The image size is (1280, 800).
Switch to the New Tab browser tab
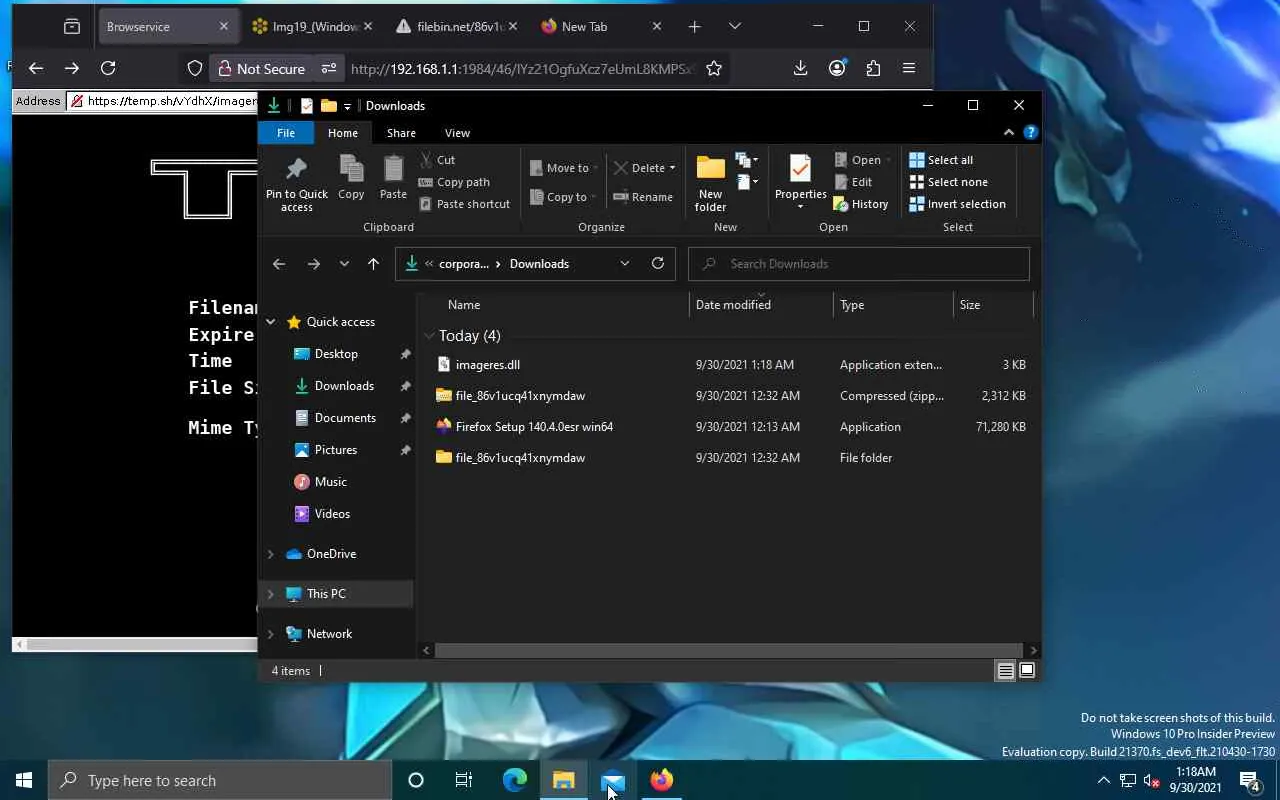coord(584,26)
